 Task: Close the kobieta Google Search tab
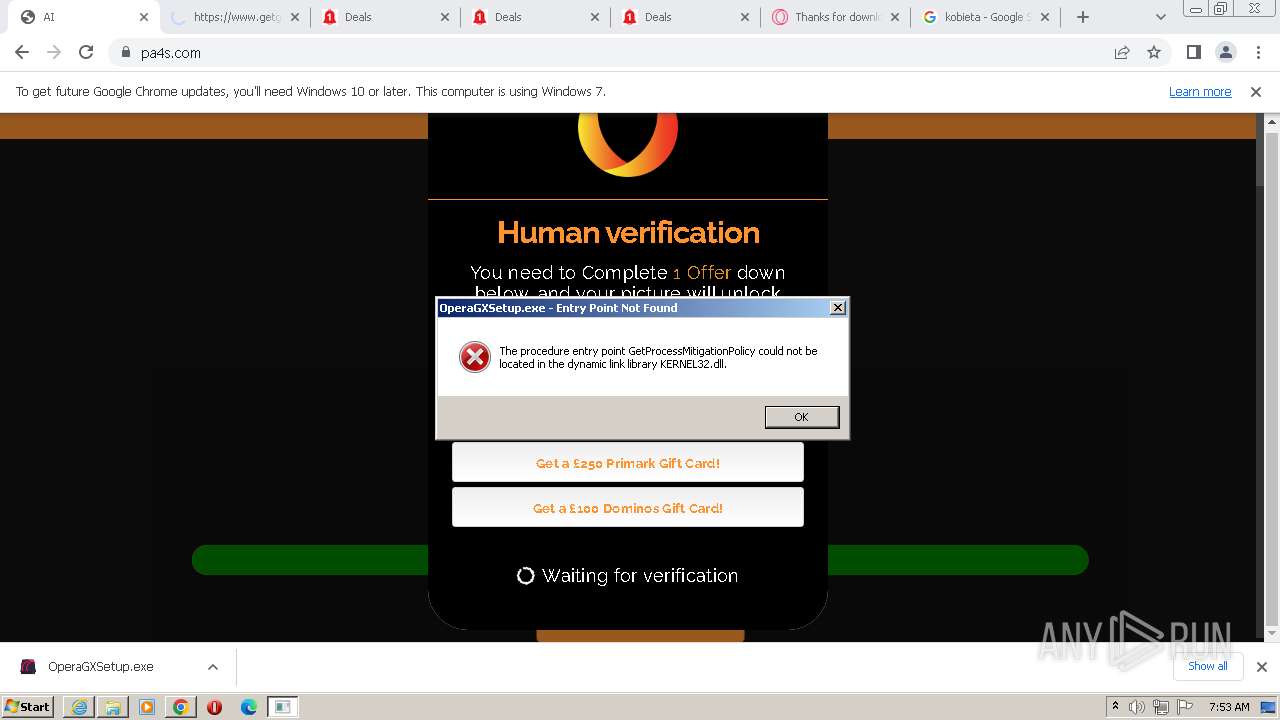click(1044, 17)
